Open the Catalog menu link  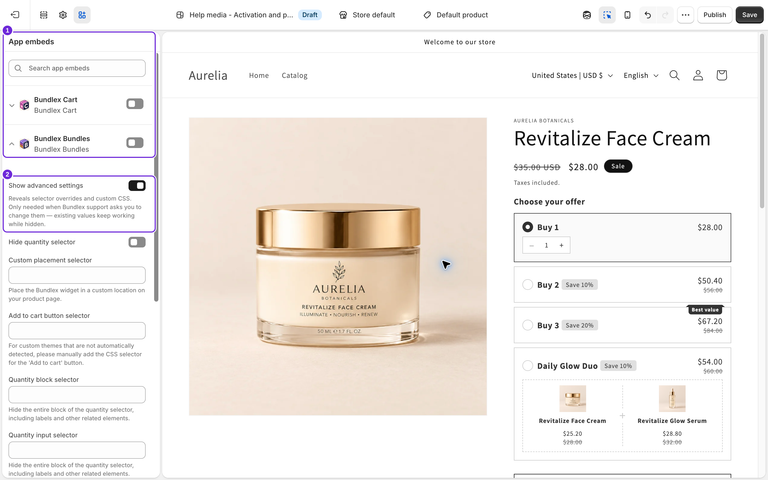click(294, 75)
